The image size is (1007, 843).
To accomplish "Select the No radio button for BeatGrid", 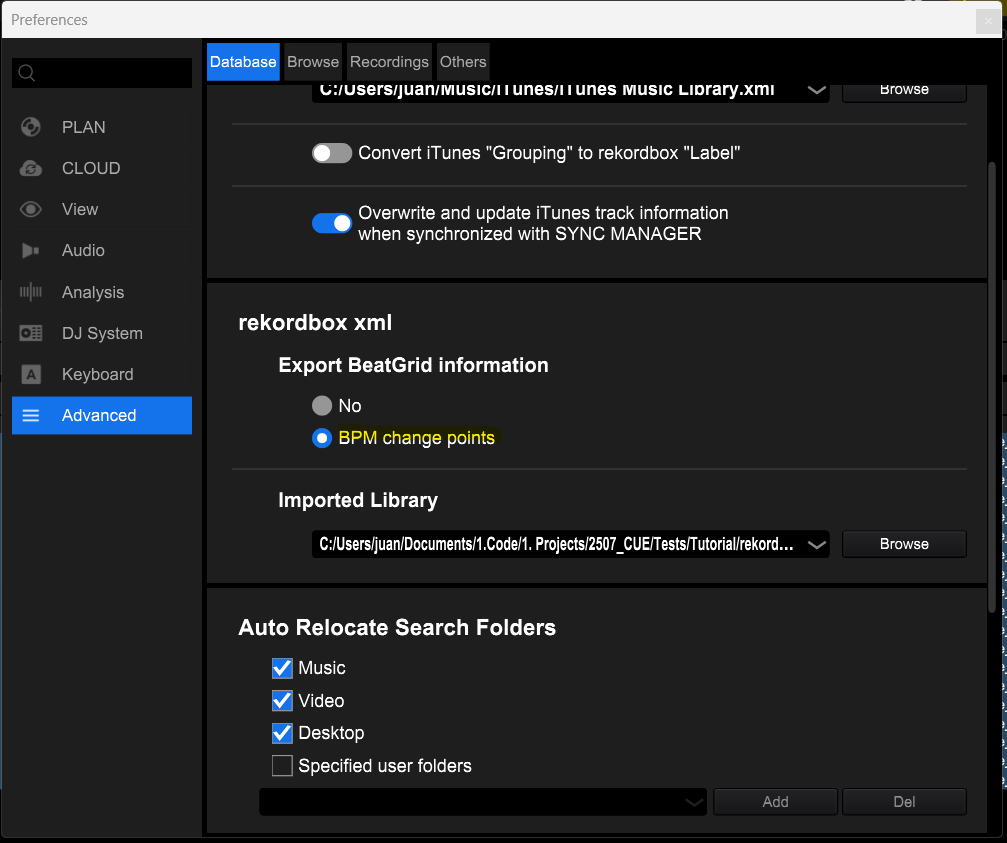I will [322, 406].
